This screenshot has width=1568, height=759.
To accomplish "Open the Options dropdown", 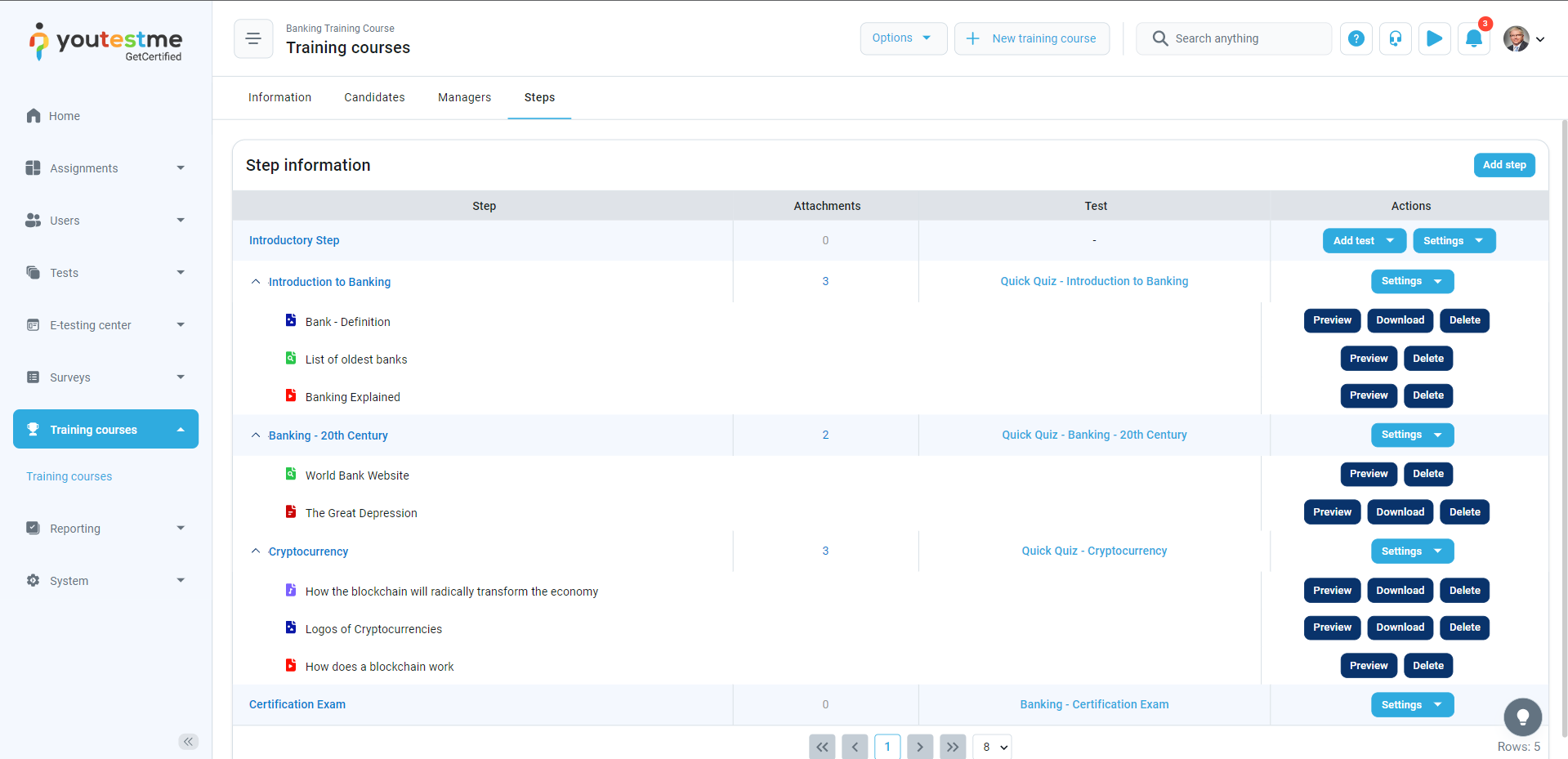I will click(903, 38).
